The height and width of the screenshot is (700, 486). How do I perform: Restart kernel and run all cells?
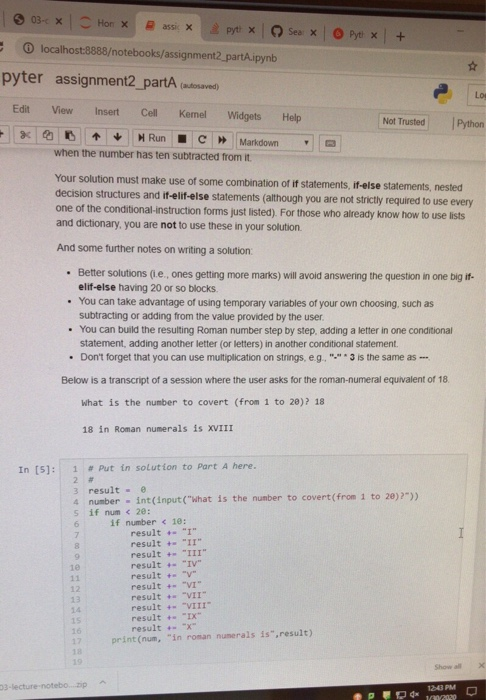(222, 140)
